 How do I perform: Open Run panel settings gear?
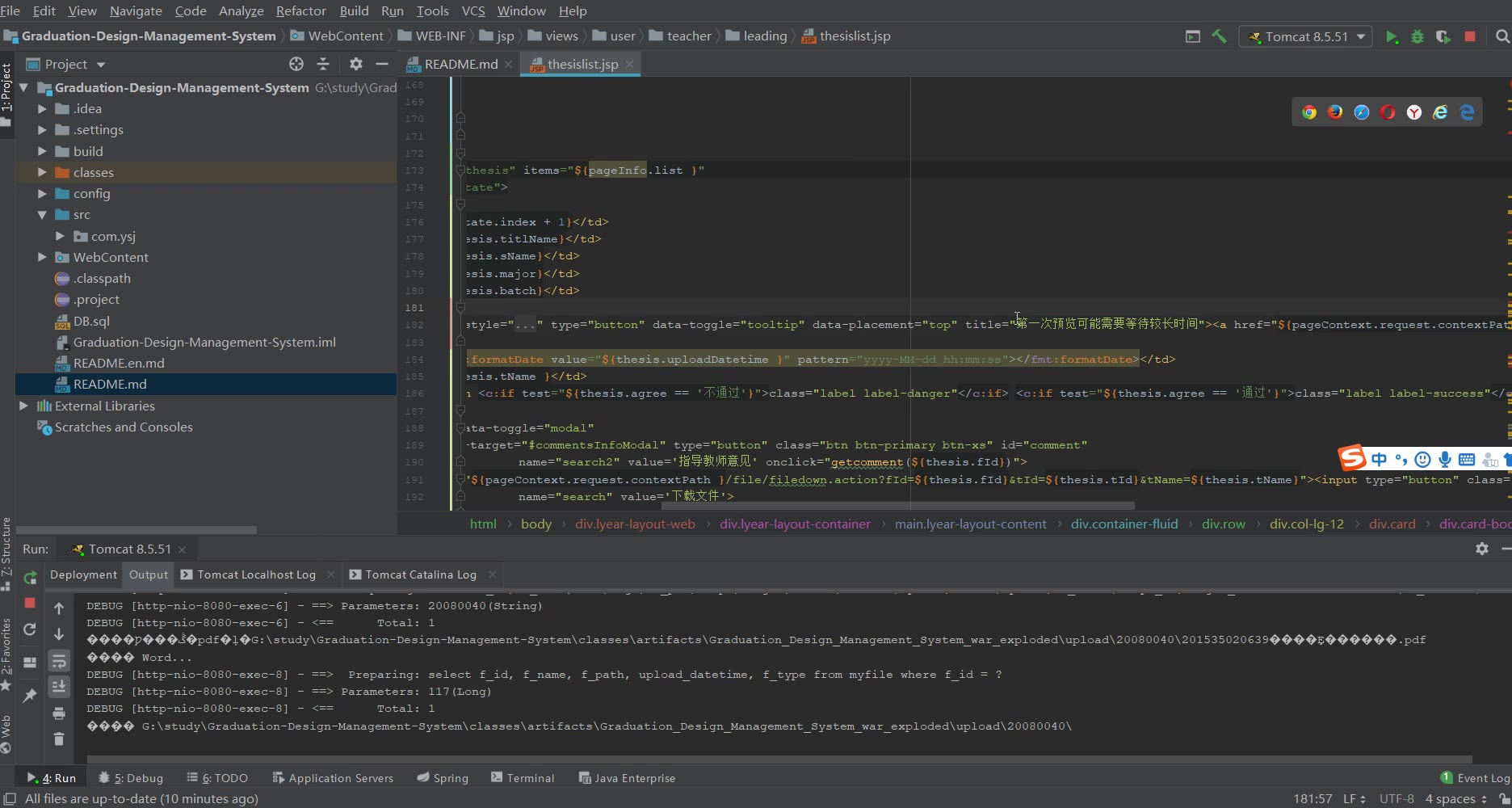[1481, 549]
